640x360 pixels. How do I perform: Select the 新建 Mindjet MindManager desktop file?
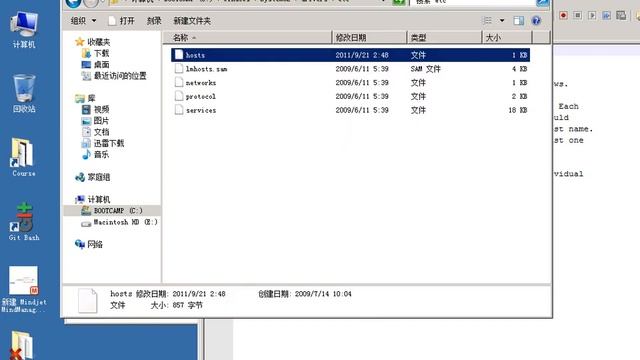24,289
